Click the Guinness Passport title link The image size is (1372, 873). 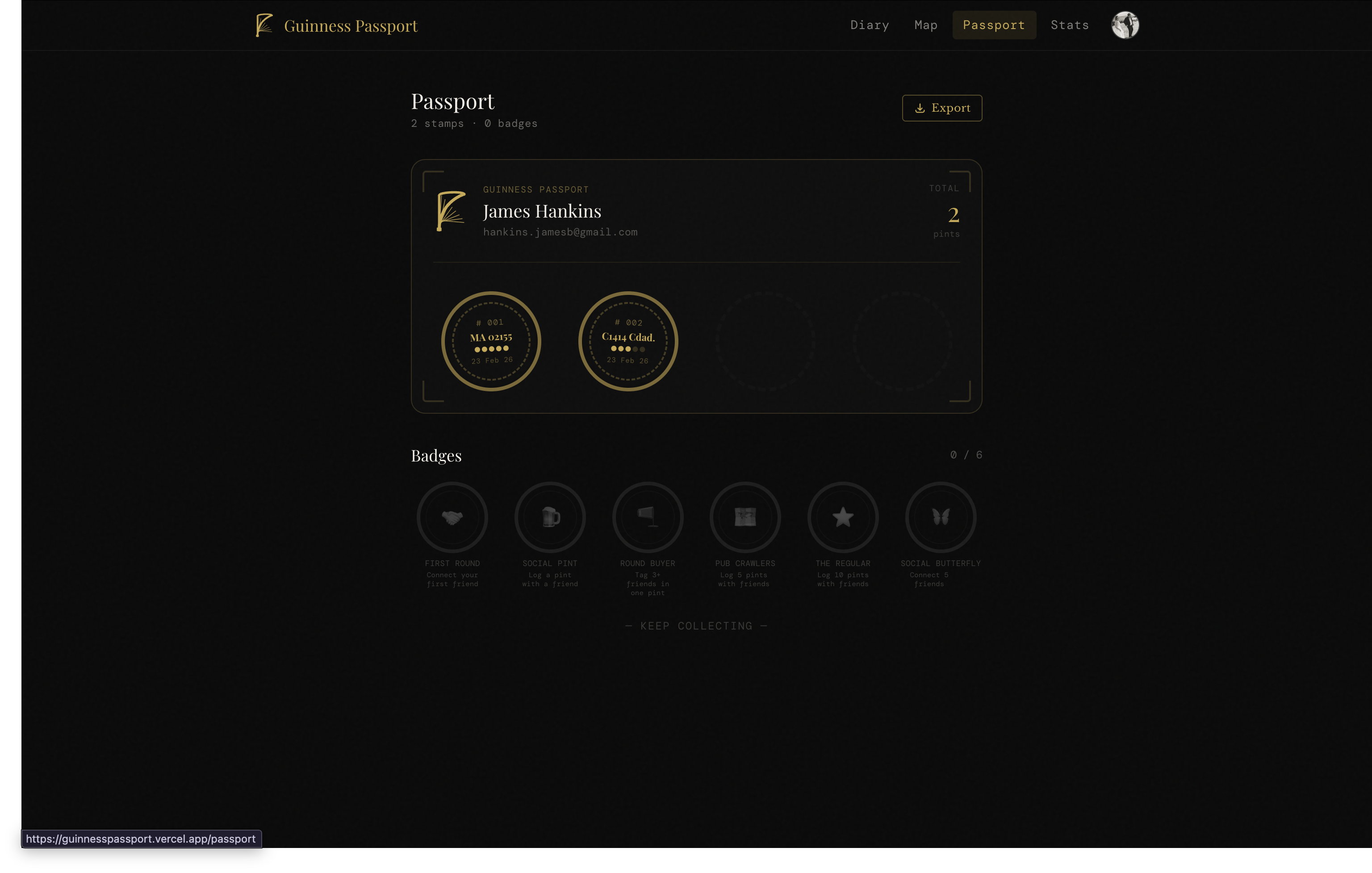351,25
